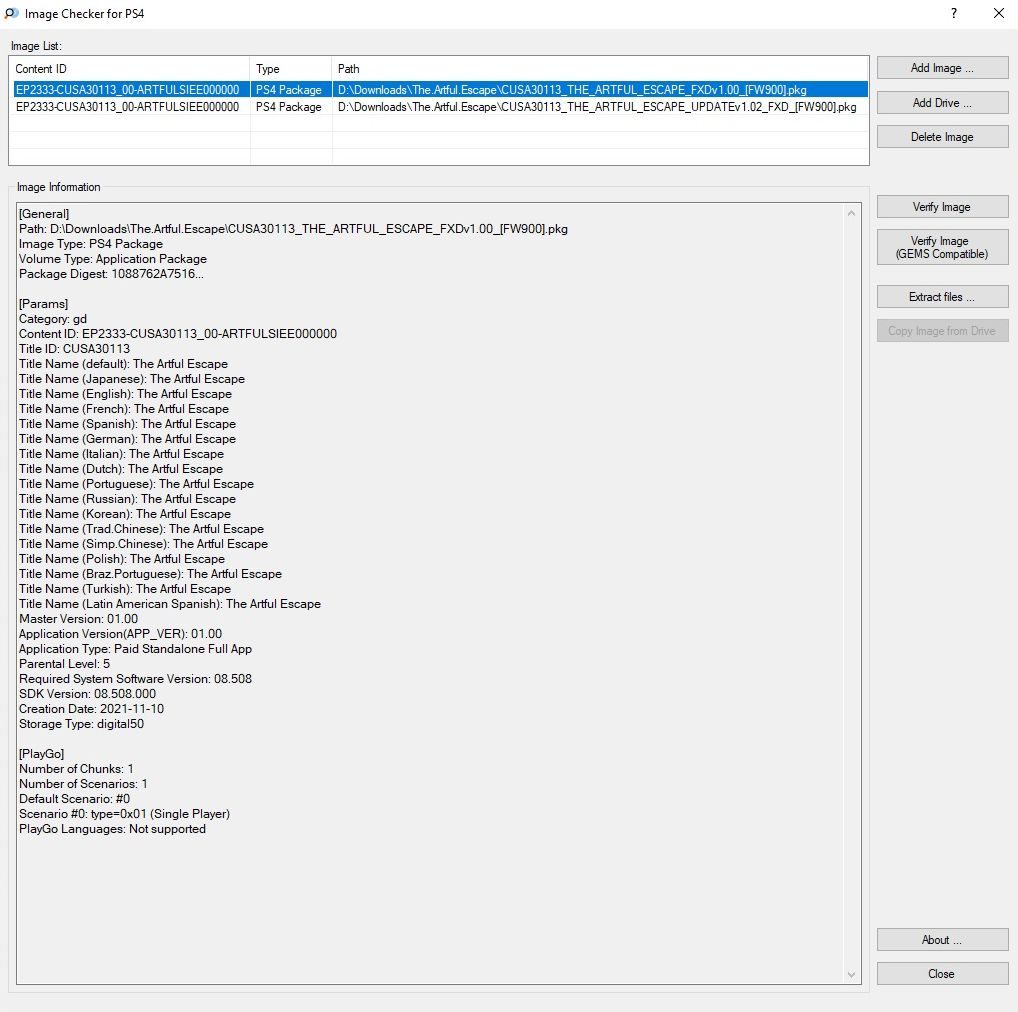The height and width of the screenshot is (1012, 1018).
Task: Click Volume Type: Application Package line
Action: 113,259
